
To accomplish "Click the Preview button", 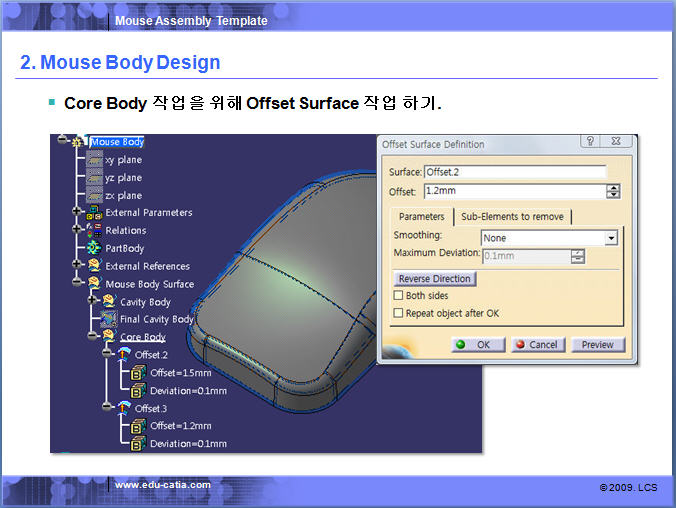I will [x=597, y=344].
